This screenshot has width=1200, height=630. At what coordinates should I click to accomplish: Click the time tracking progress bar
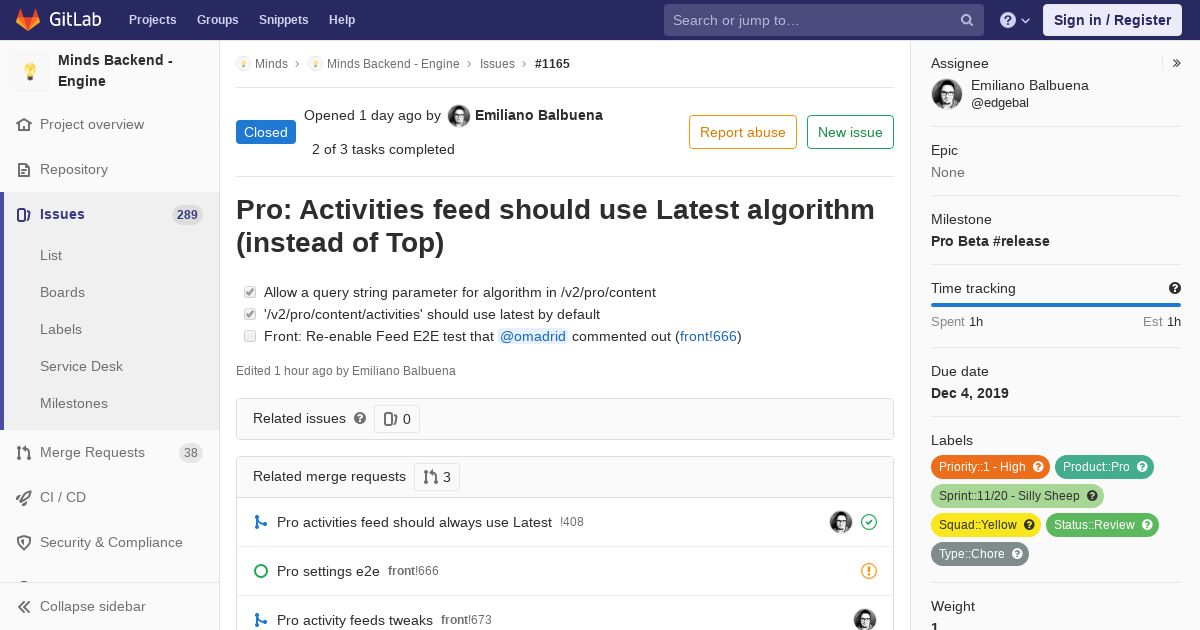point(1056,305)
